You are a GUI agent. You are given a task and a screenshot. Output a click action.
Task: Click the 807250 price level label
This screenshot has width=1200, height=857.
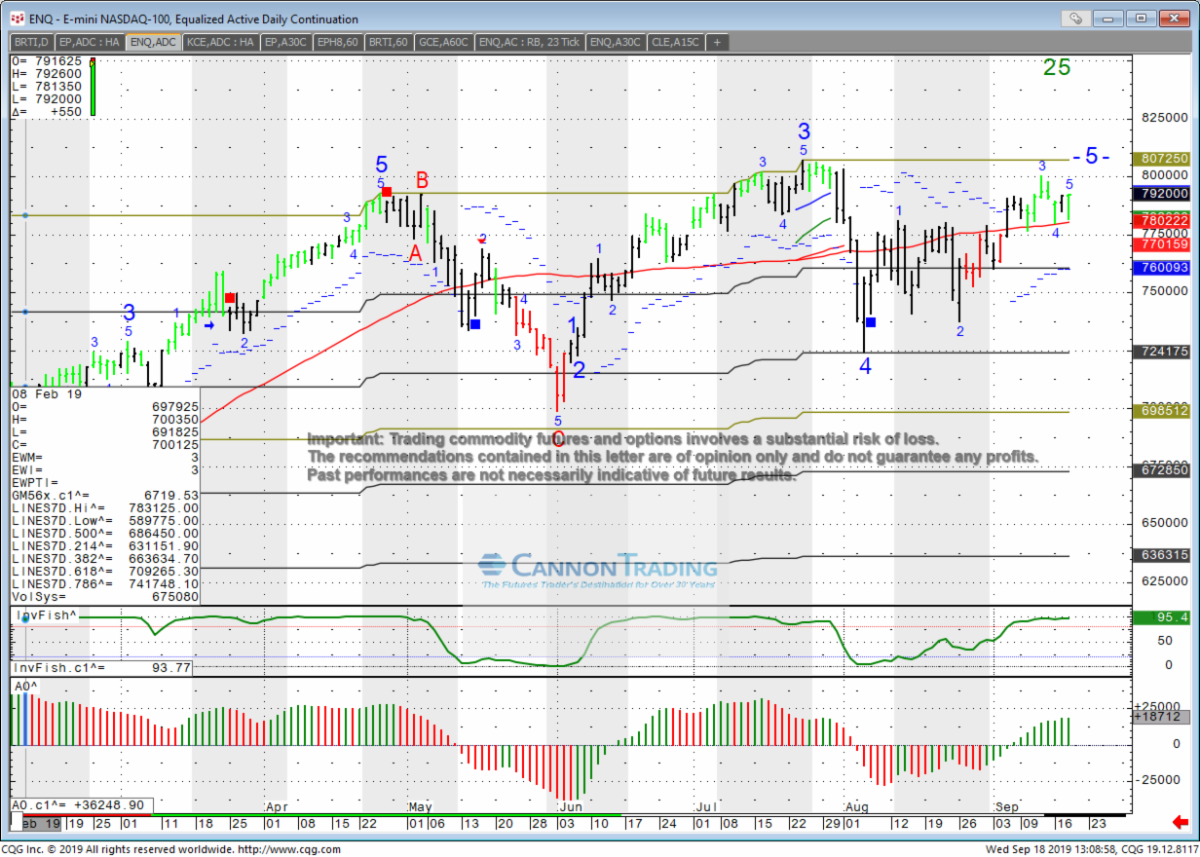pyautogui.click(x=1161, y=159)
